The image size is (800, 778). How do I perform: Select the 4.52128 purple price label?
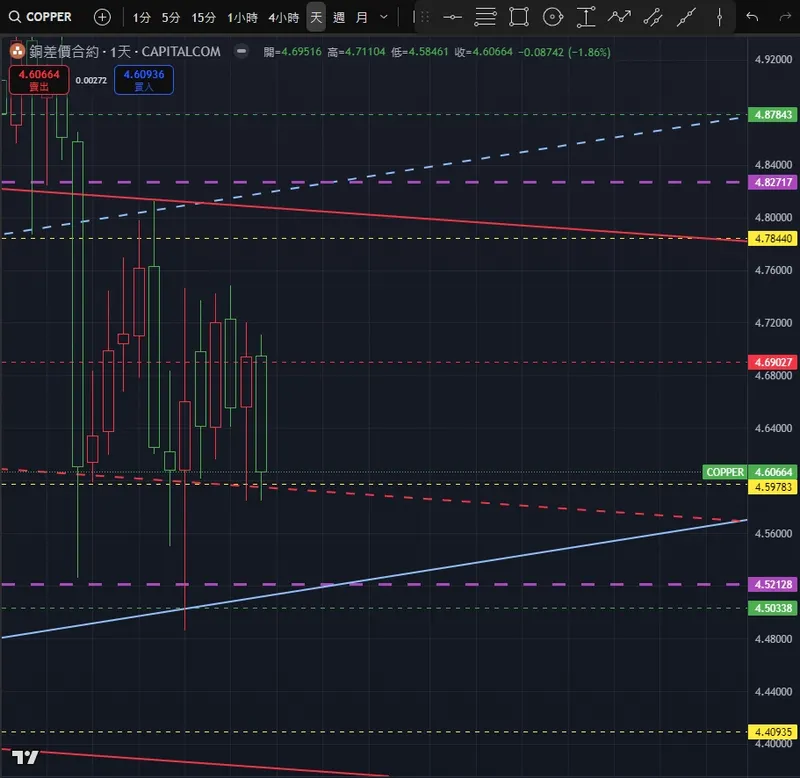pos(772,585)
